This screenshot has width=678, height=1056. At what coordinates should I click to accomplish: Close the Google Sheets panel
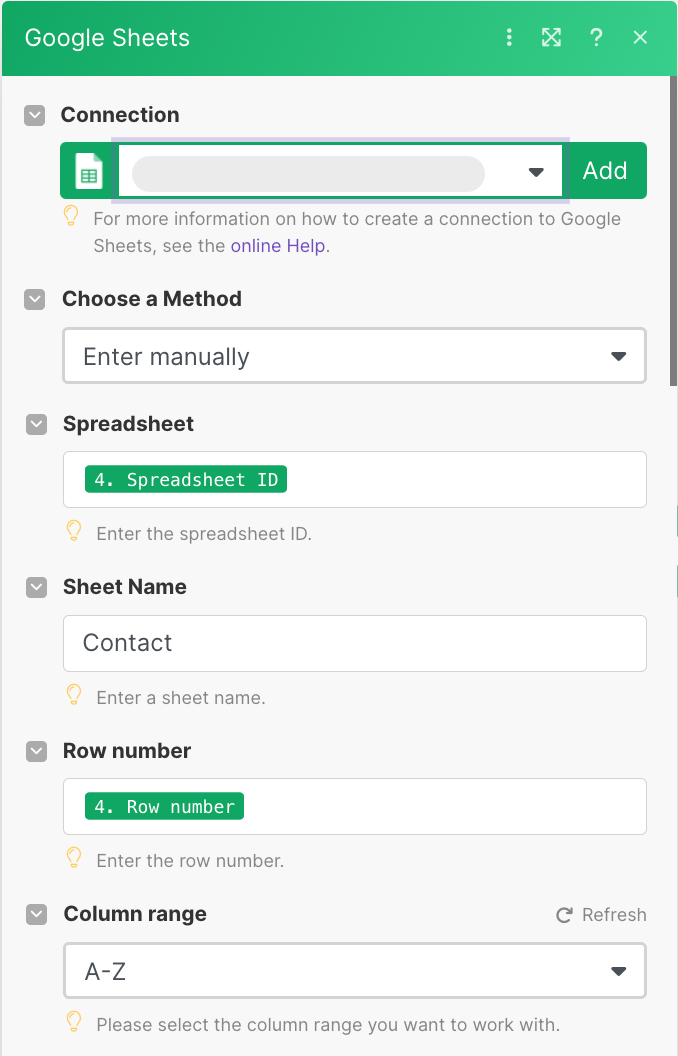pos(640,38)
